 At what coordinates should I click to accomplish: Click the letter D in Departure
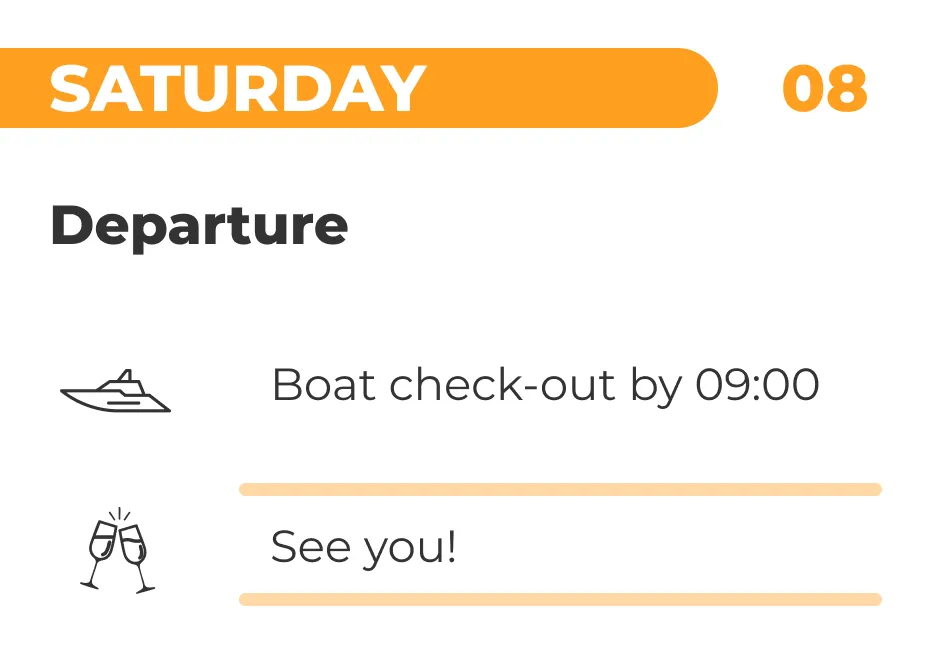click(72, 226)
